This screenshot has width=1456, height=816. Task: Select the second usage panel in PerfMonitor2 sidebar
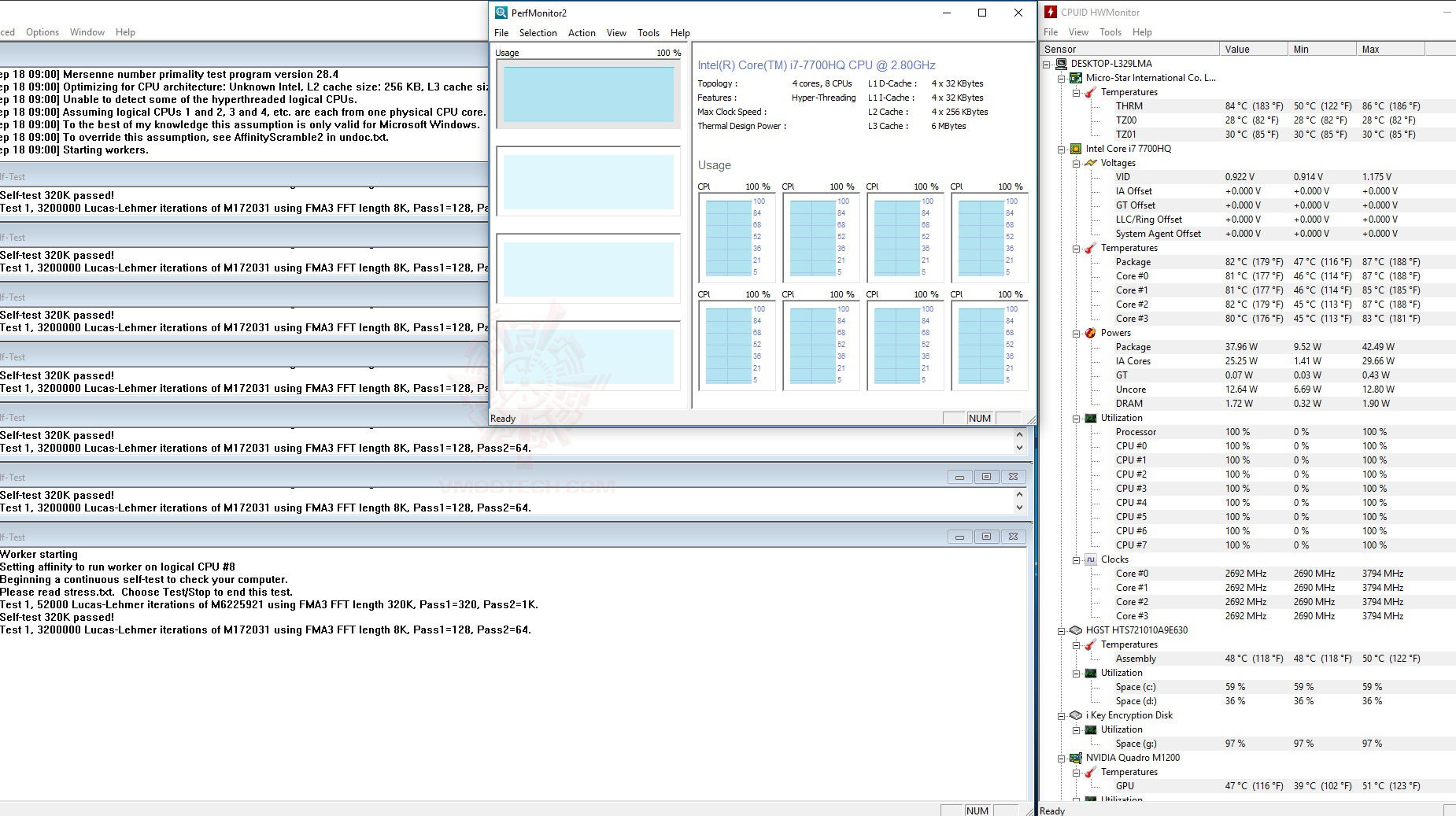point(588,181)
